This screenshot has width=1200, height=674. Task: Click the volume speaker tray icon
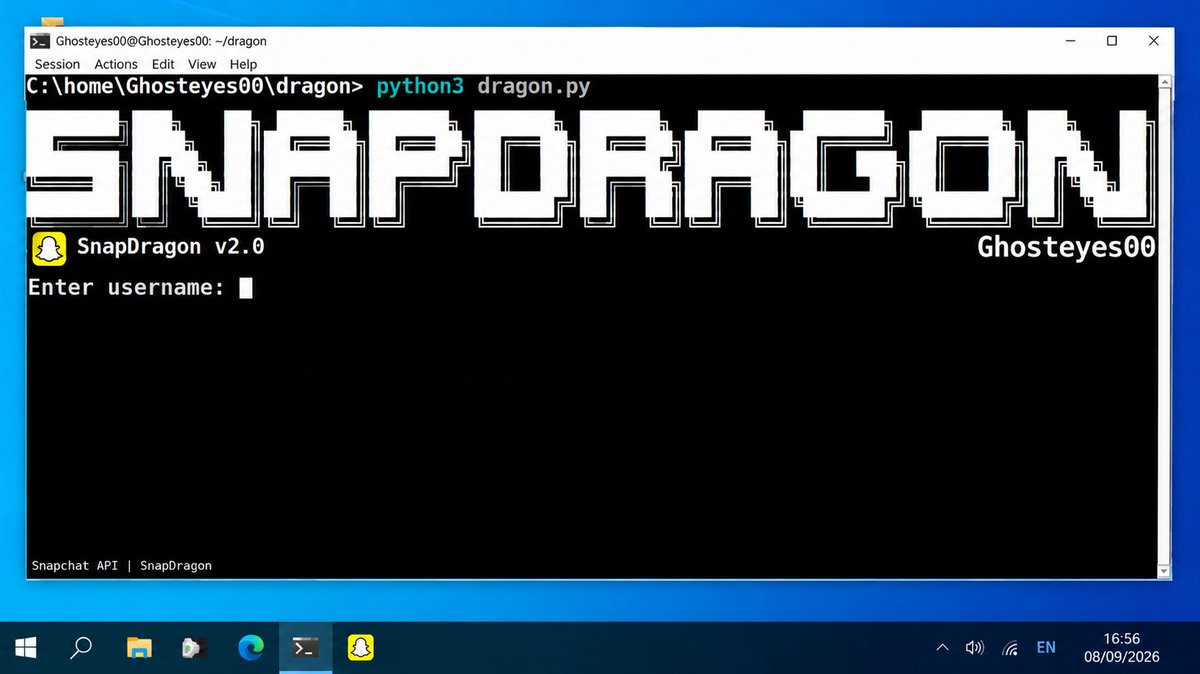[x=975, y=648]
